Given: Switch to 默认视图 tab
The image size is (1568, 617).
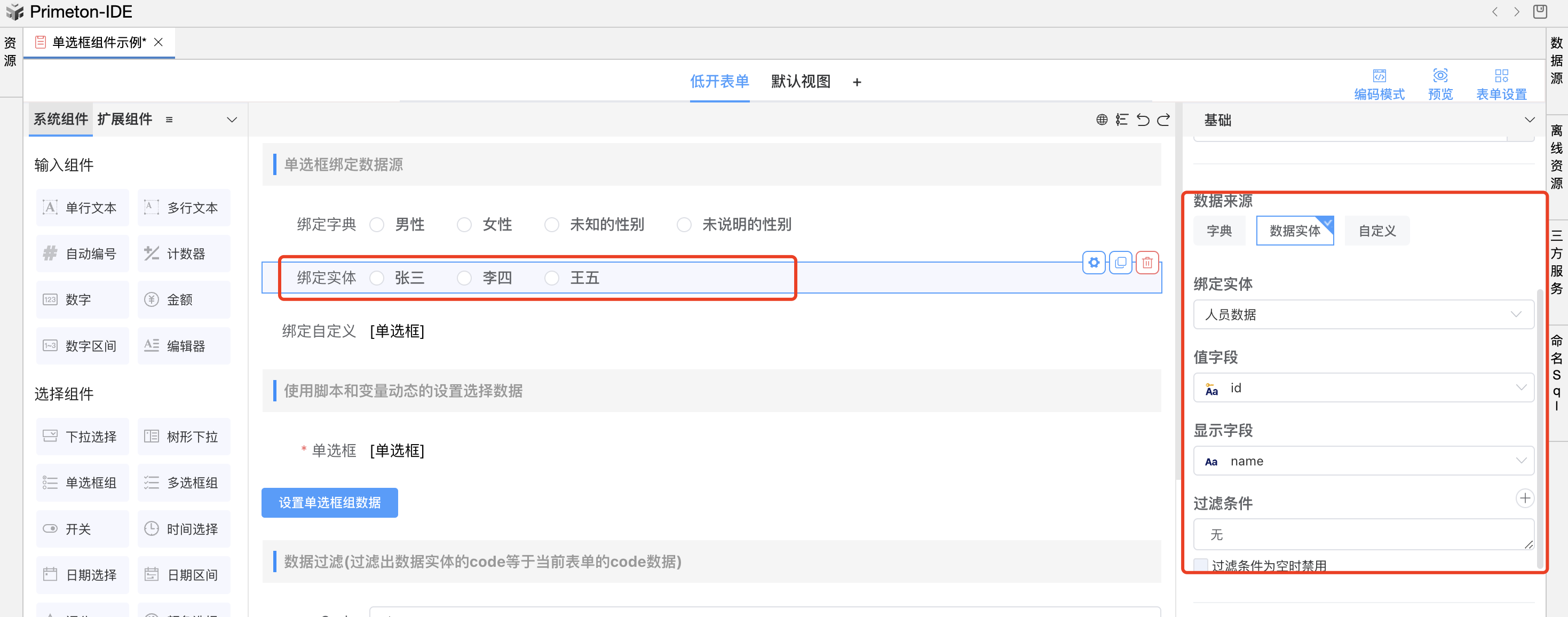Looking at the screenshot, I should pos(800,82).
